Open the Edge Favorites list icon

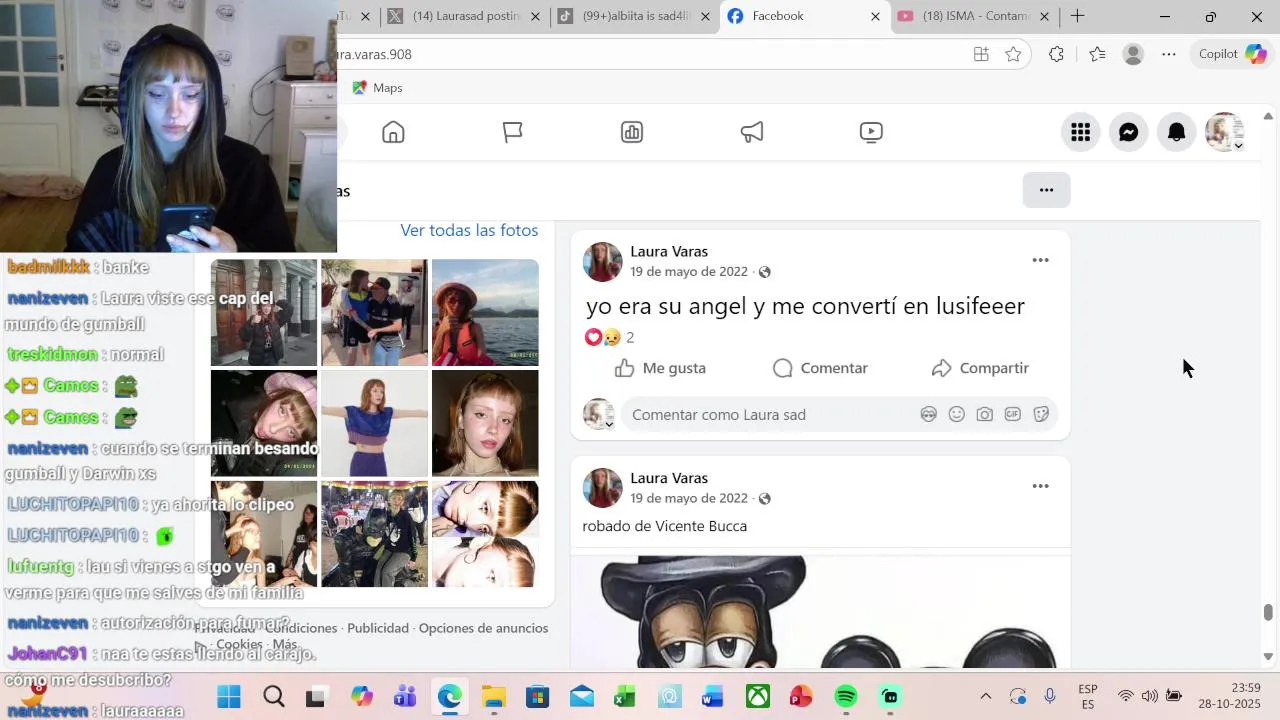pyautogui.click(x=1097, y=54)
